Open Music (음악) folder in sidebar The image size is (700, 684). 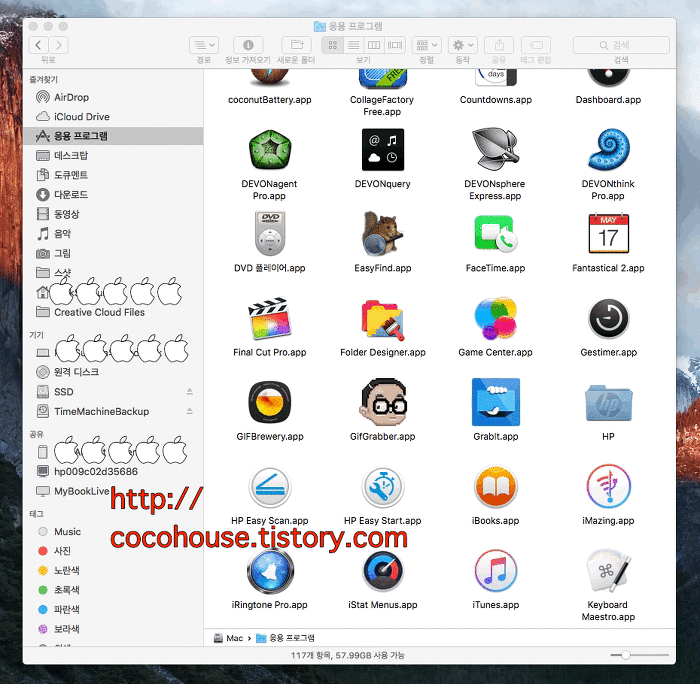click(113, 234)
